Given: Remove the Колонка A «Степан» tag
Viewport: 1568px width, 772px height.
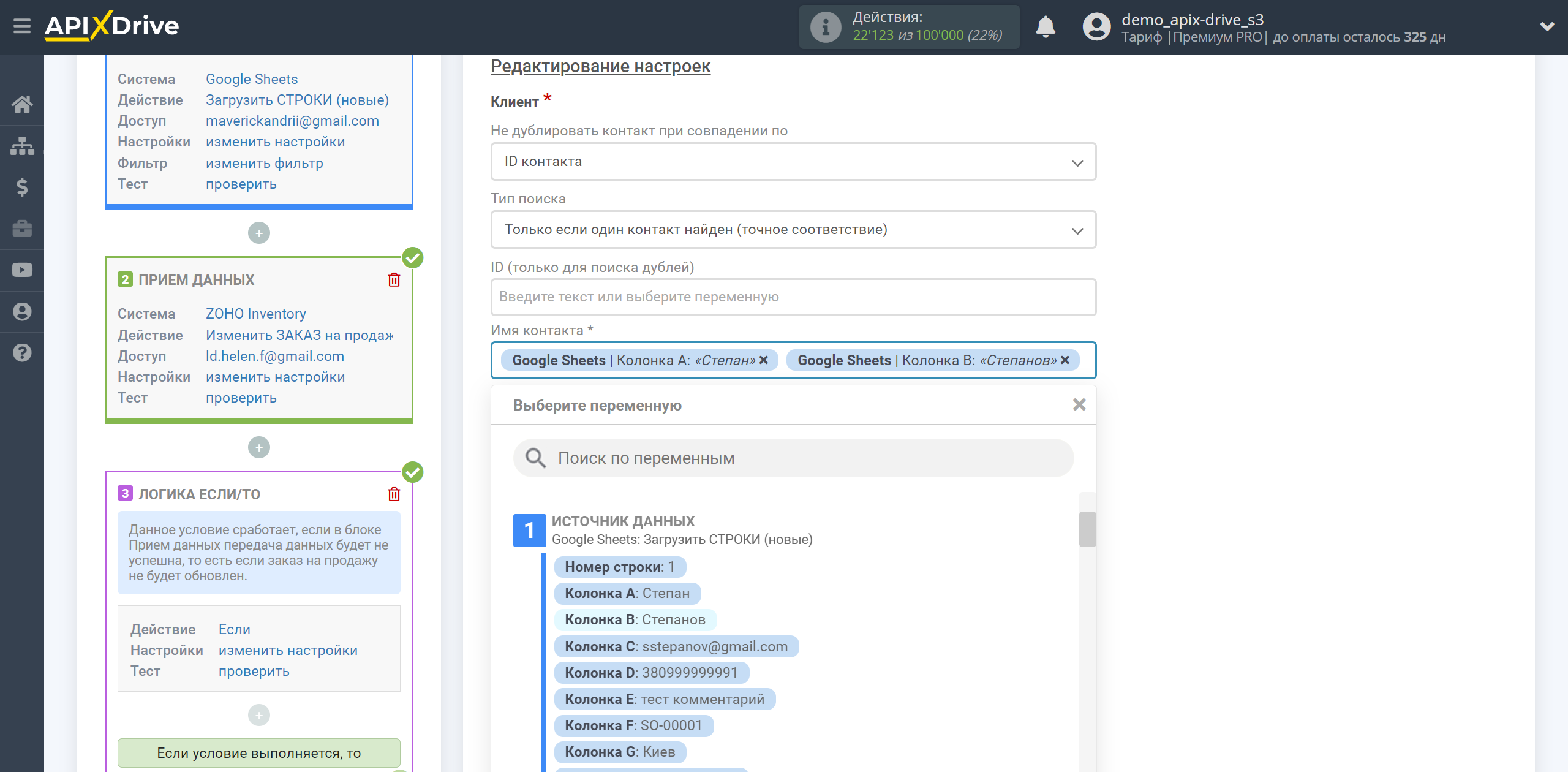Looking at the screenshot, I should tap(764, 360).
